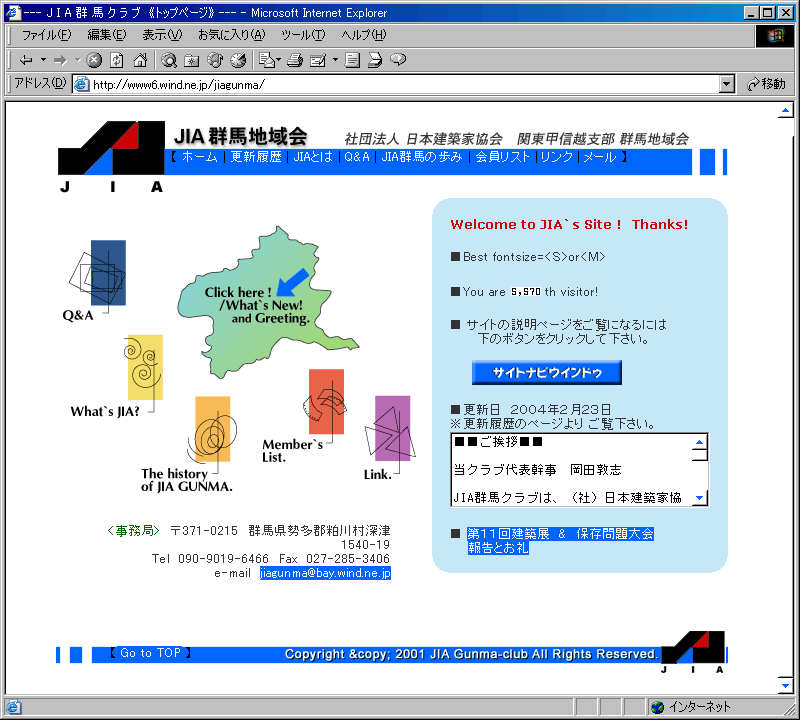Click the IE page icon in the title bar
The width and height of the screenshot is (800, 720).
12,12
